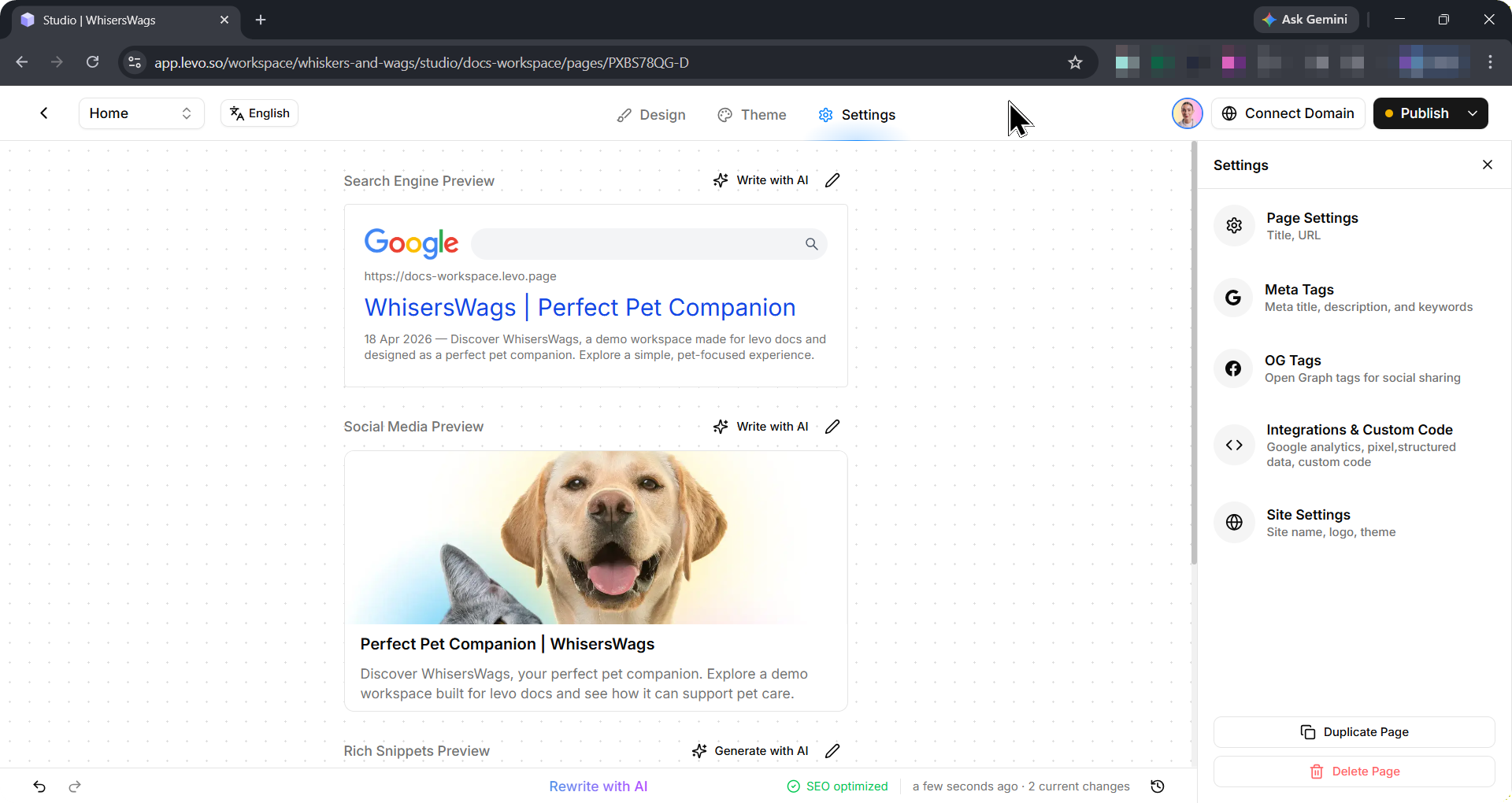This screenshot has height=803, width=1512.
Task: Edit Rich Snippets Preview with pencil icon
Action: (832, 751)
